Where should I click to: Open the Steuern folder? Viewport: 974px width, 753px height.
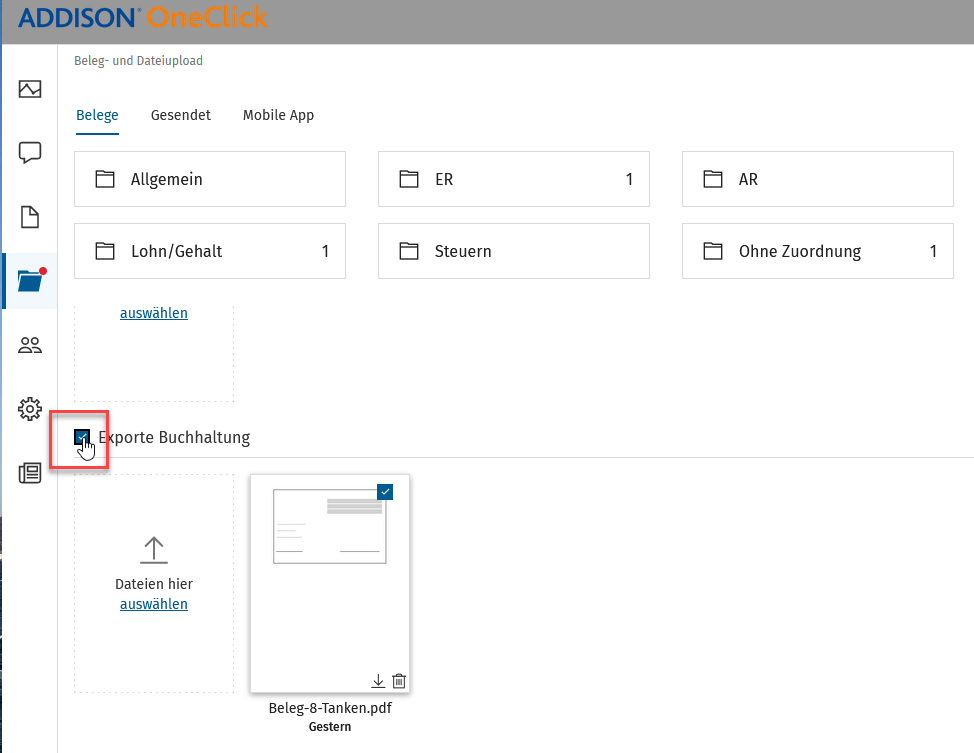coord(514,251)
